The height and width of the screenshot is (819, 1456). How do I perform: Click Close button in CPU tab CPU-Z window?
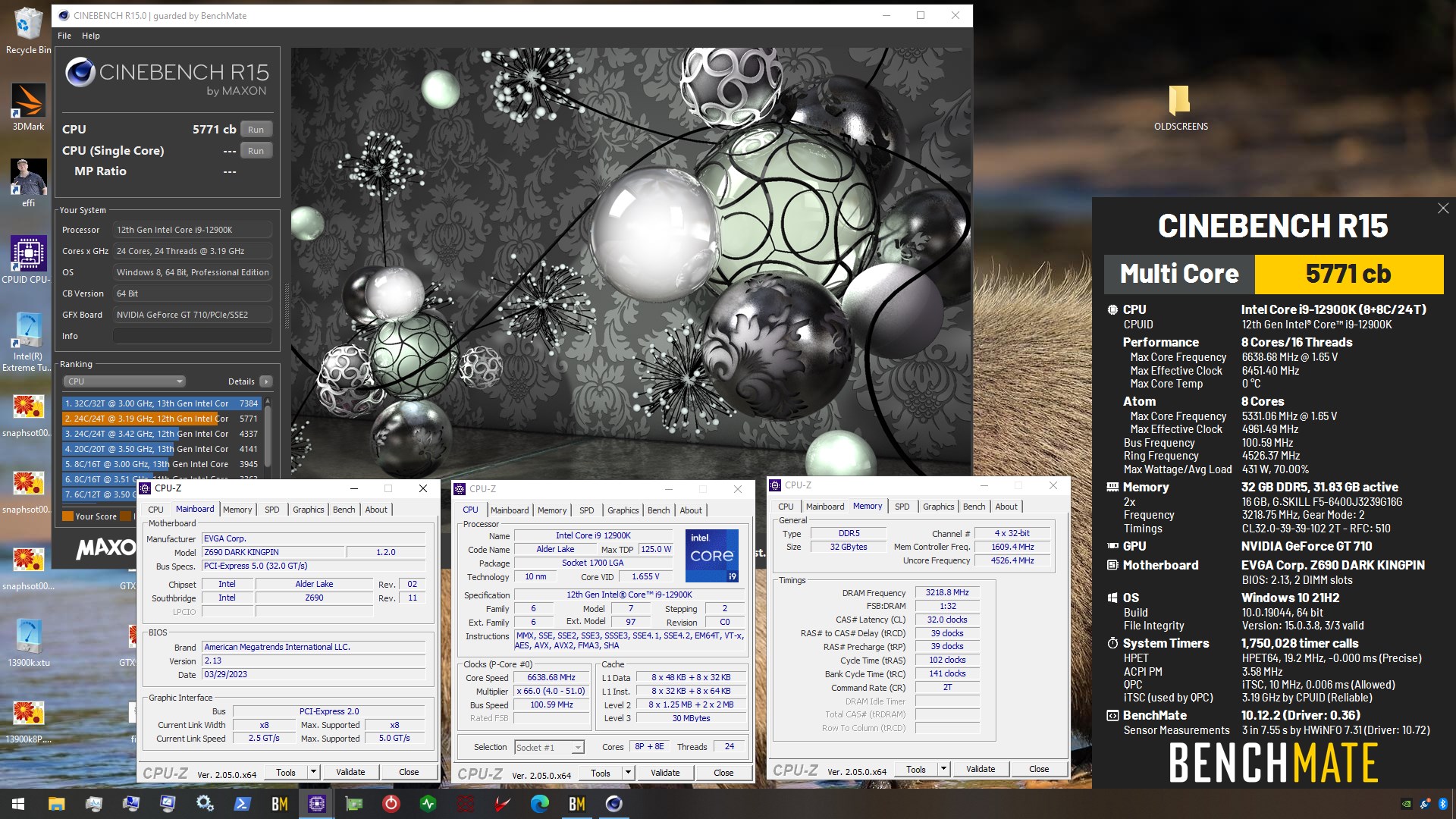[x=723, y=773]
